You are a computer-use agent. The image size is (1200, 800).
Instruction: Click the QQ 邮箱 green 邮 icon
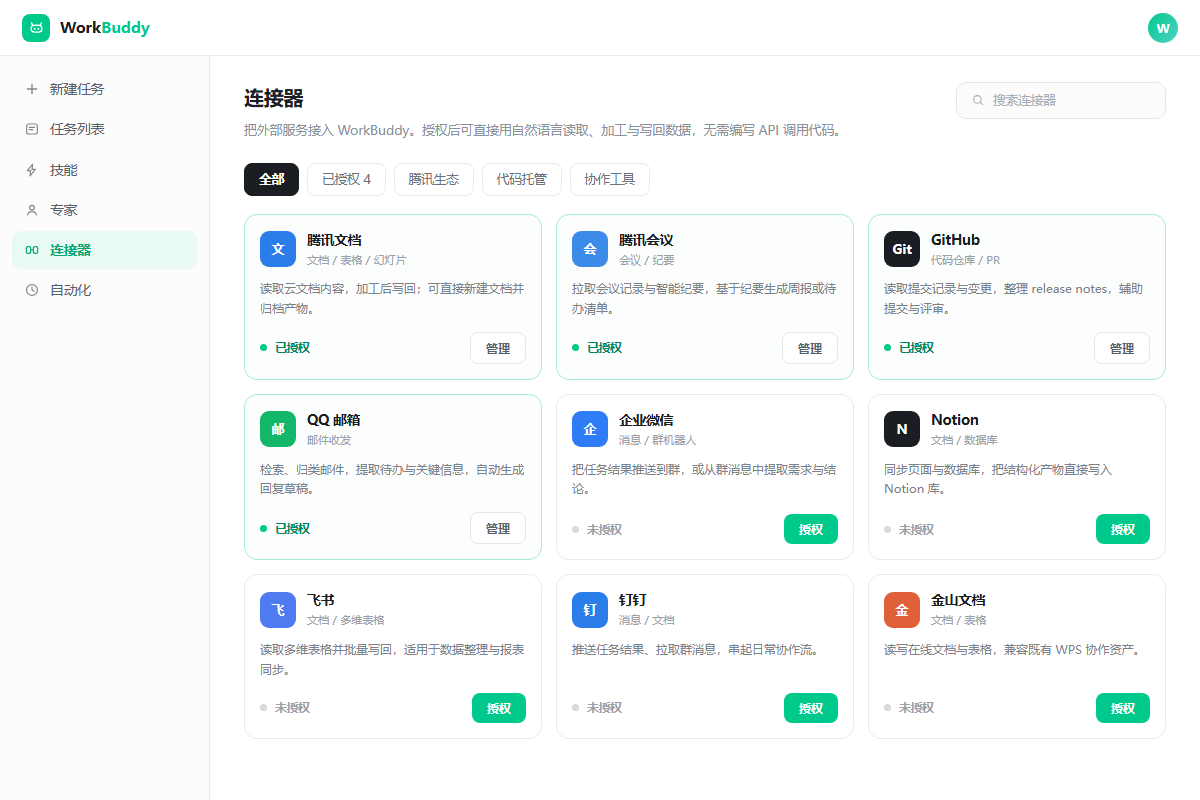[x=278, y=429]
